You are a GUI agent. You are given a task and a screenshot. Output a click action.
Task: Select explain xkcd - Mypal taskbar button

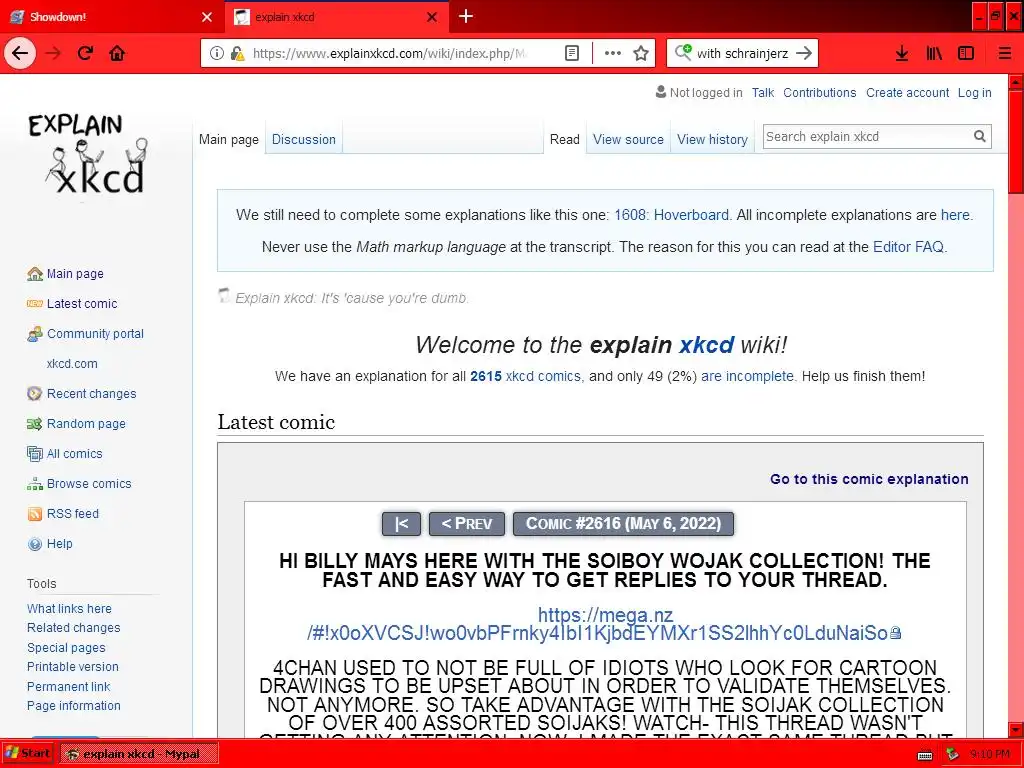tap(139, 754)
